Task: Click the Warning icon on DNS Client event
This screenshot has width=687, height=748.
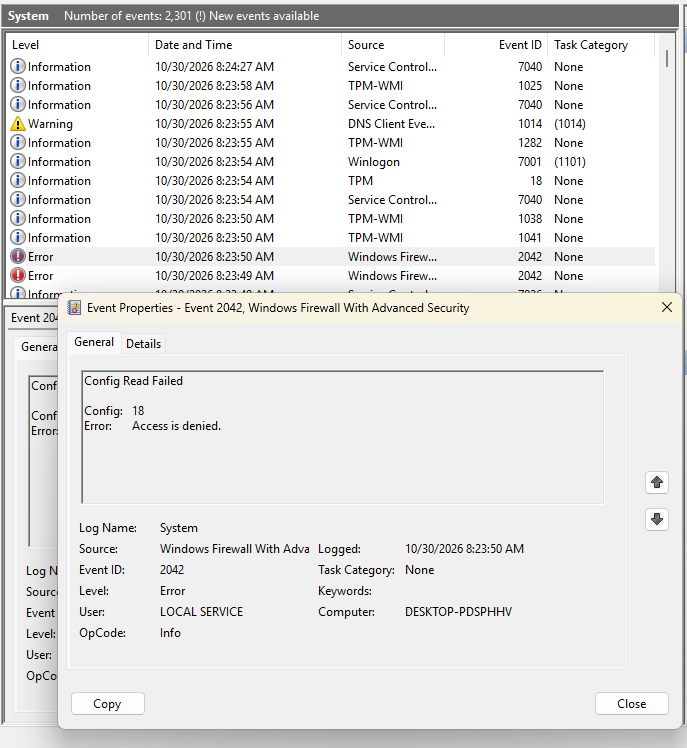Action: [x=18, y=124]
